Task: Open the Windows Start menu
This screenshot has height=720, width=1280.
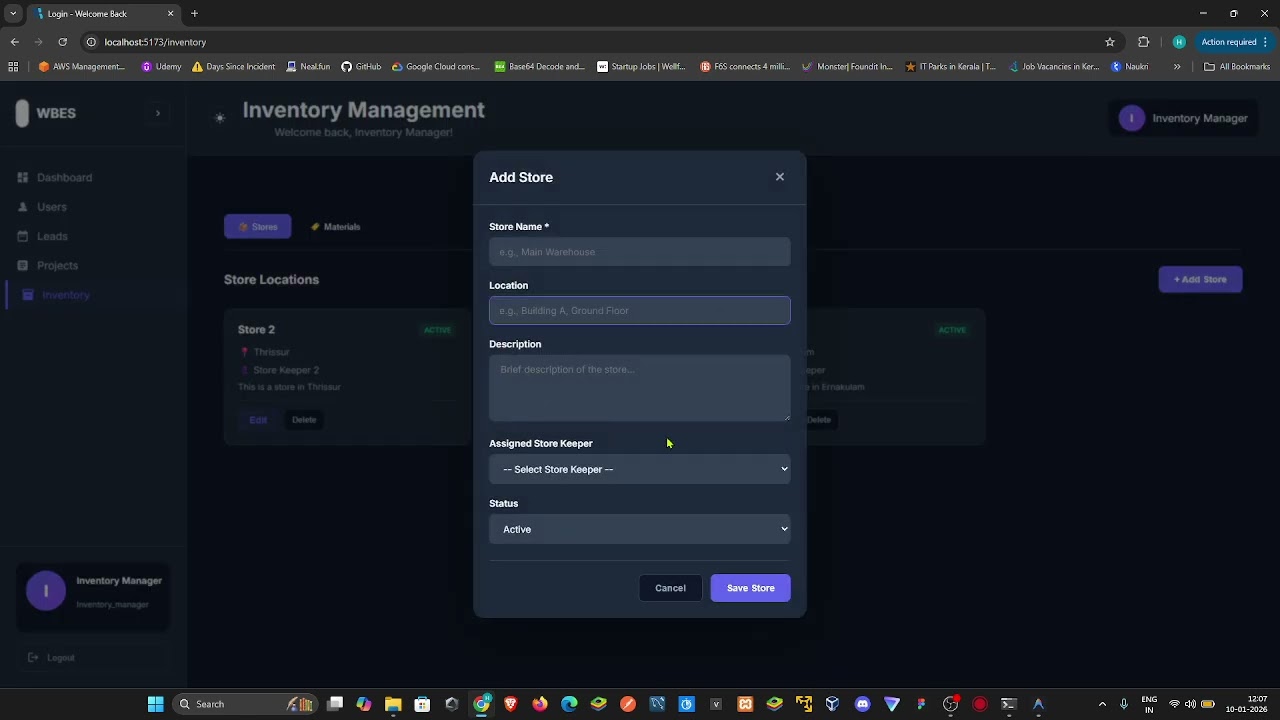Action: (x=155, y=704)
